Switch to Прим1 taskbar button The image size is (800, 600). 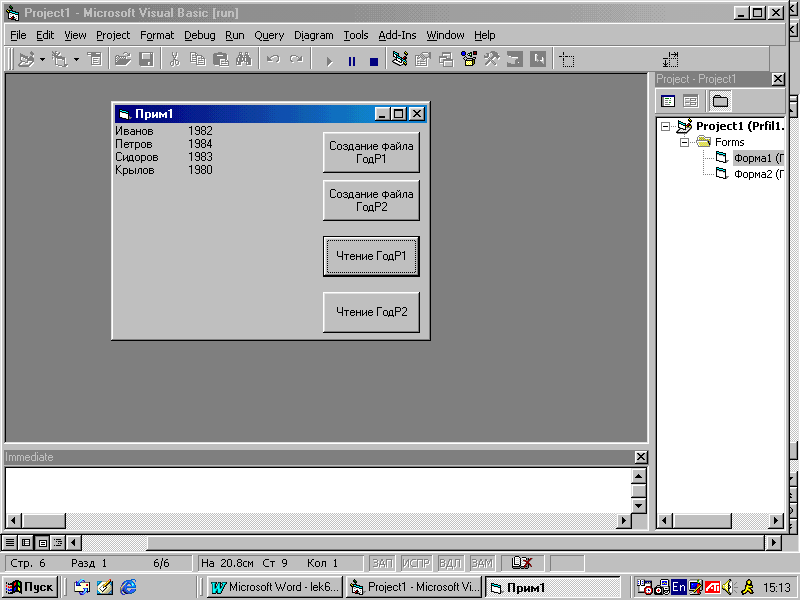tap(552, 587)
